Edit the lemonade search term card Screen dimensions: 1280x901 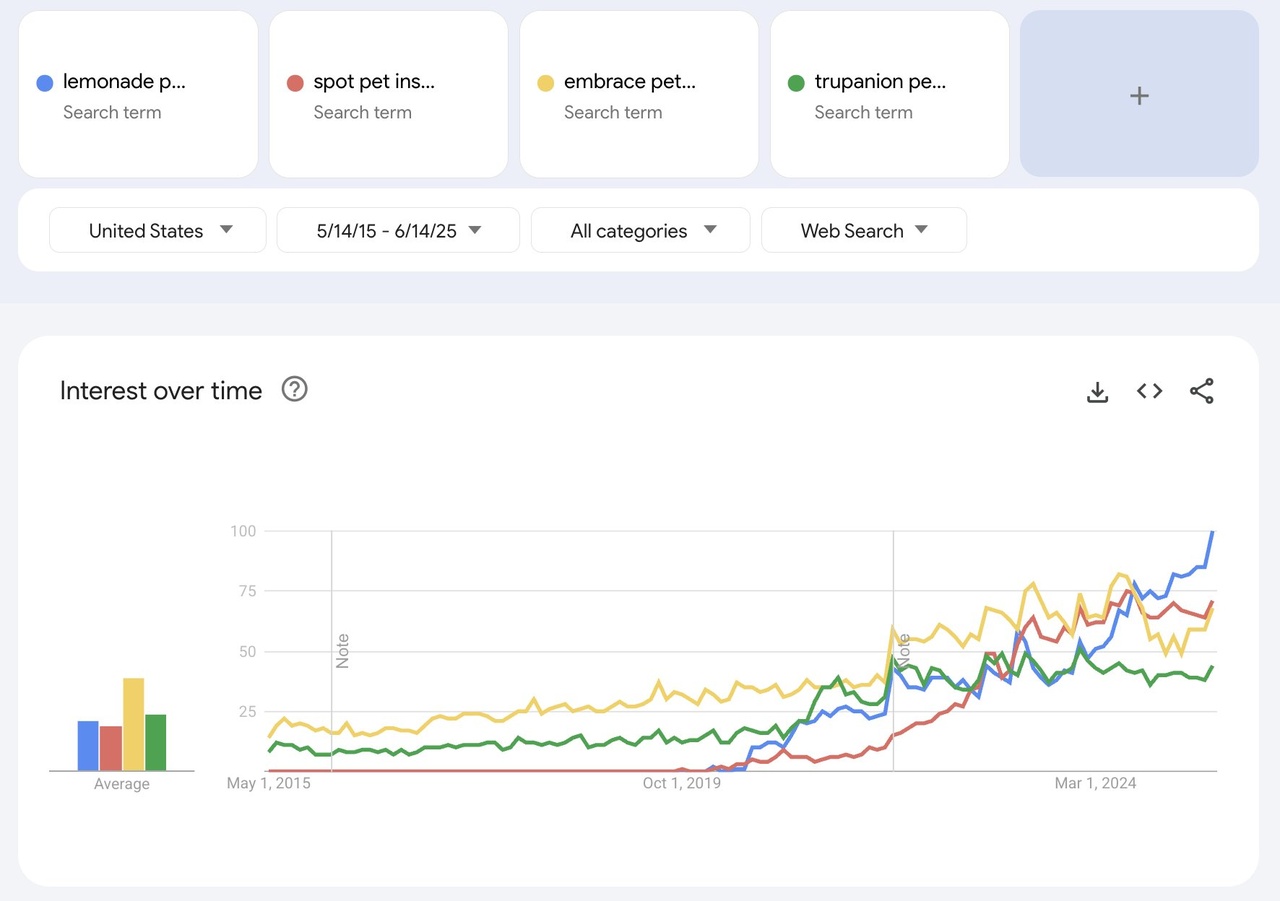[138, 94]
